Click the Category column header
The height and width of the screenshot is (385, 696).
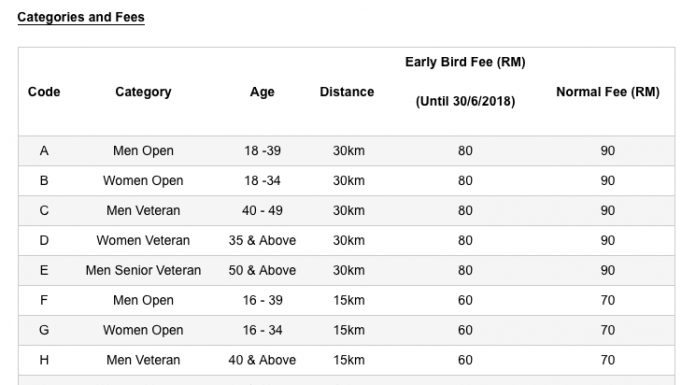pos(143,92)
